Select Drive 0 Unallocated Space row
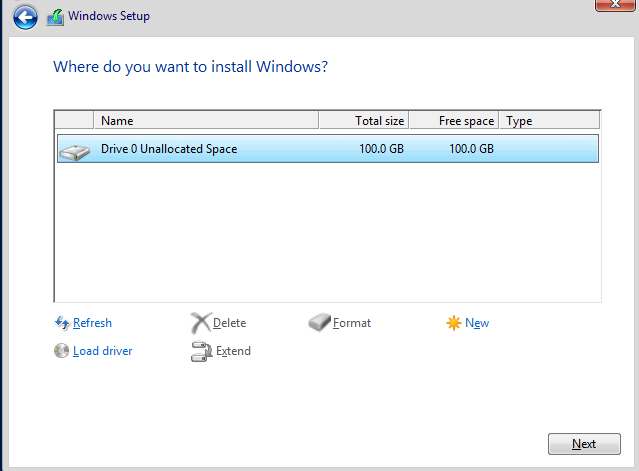The image size is (639, 471). (328, 149)
